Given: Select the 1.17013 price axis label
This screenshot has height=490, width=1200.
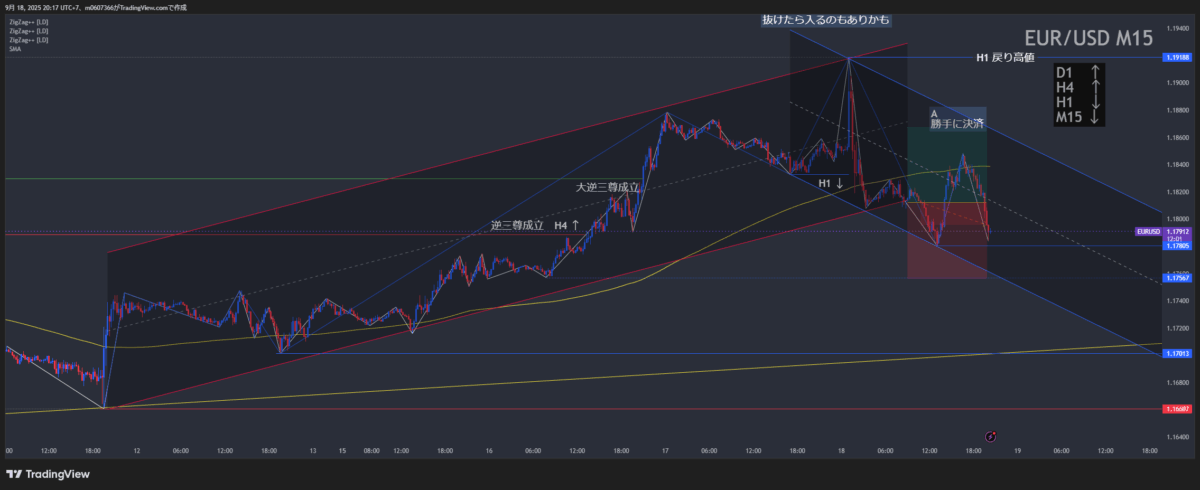Looking at the screenshot, I should tap(1177, 353).
